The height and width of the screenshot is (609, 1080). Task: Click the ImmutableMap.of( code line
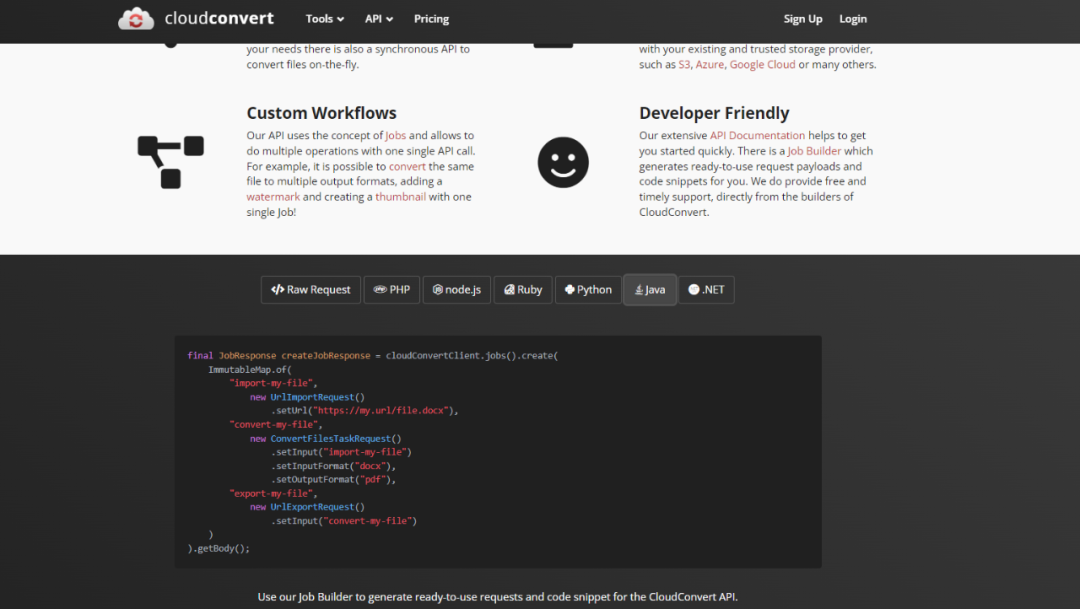[x=250, y=369]
